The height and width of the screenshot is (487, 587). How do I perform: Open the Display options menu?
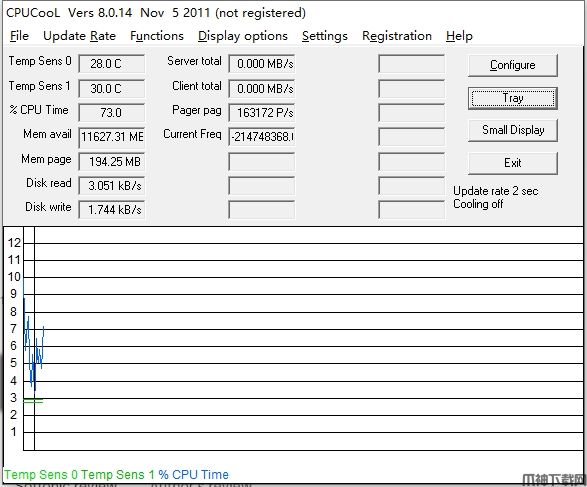click(243, 36)
